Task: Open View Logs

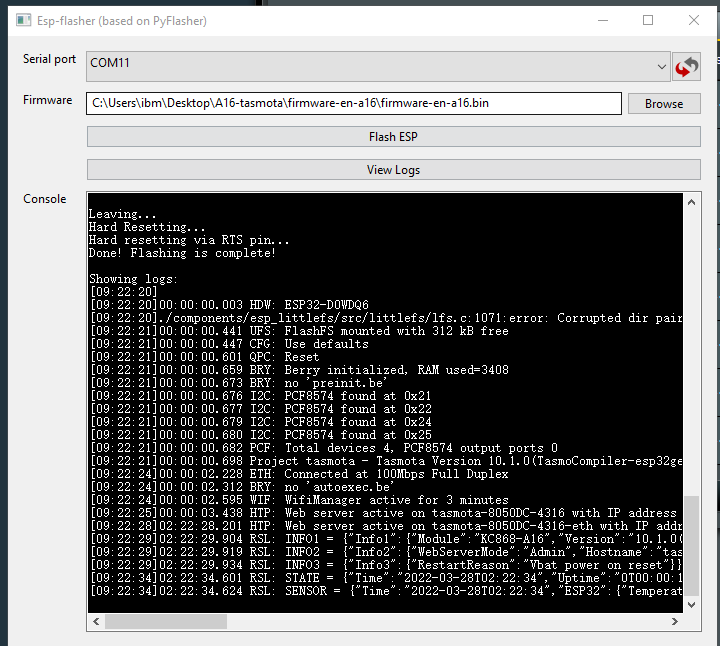Action: [x=393, y=170]
